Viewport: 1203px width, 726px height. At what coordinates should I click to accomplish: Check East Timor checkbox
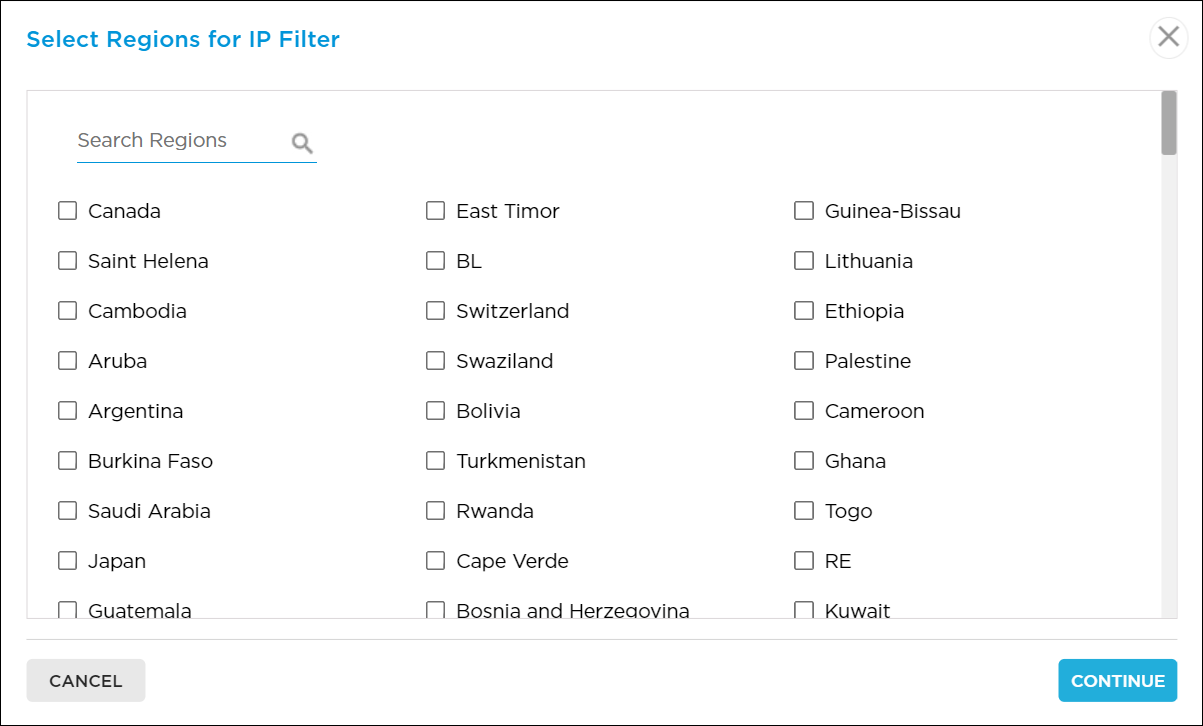click(435, 210)
